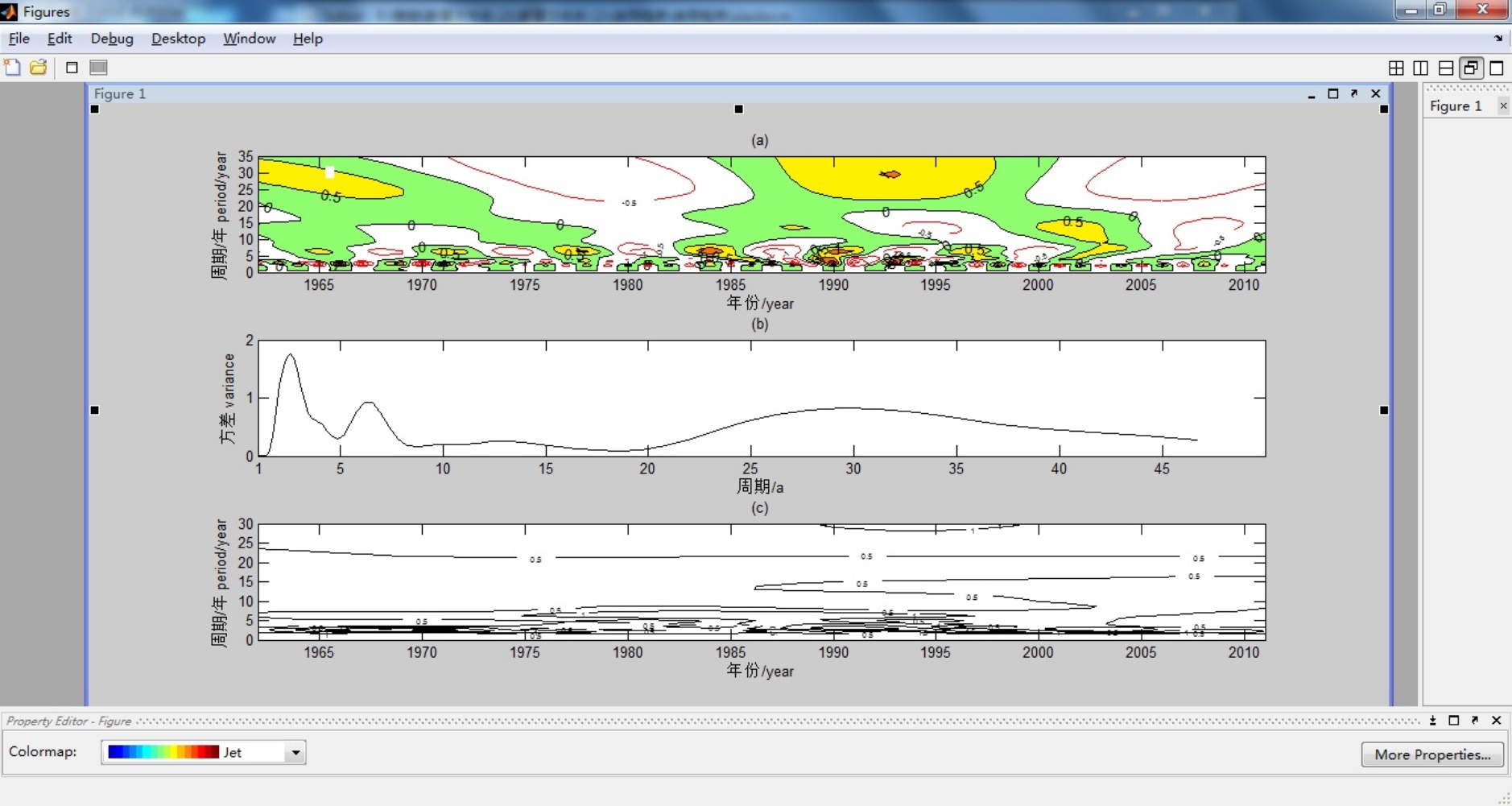Viewport: 1512px width, 806px height.
Task: Undock Figure 1 from the container
Action: click(x=1354, y=93)
